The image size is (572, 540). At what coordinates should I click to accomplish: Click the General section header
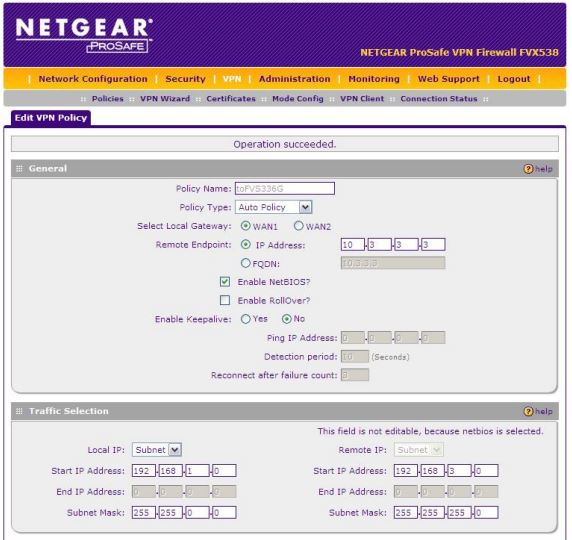(x=285, y=169)
